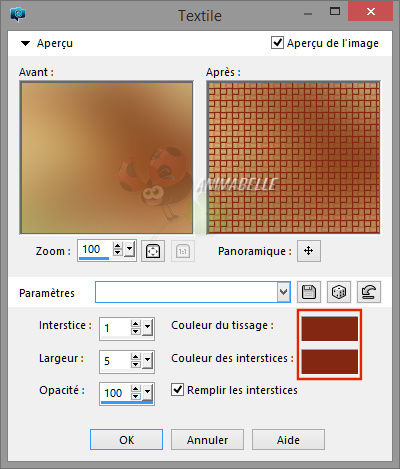Click the OK button
The width and height of the screenshot is (400, 469).
point(126,440)
